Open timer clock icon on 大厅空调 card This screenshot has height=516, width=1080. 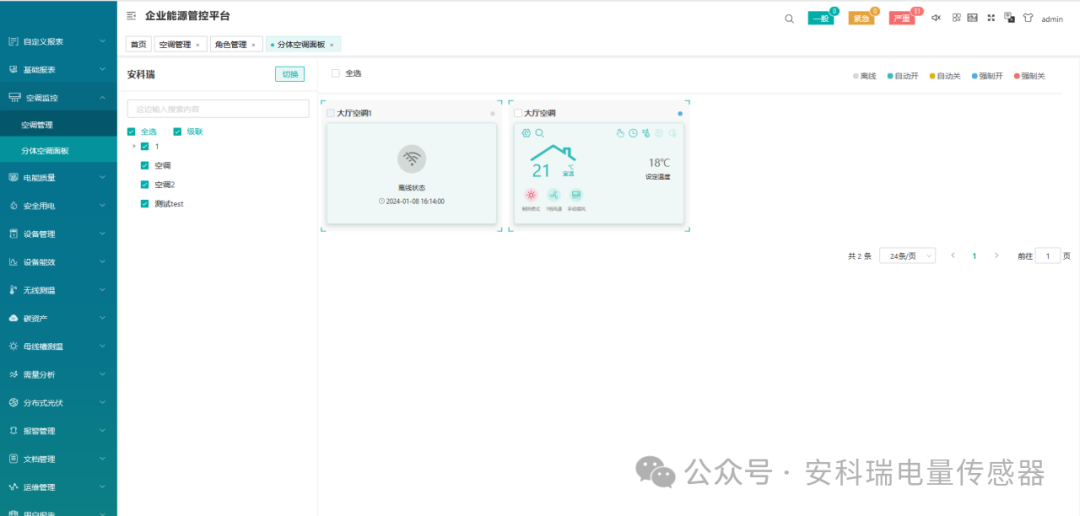click(633, 133)
